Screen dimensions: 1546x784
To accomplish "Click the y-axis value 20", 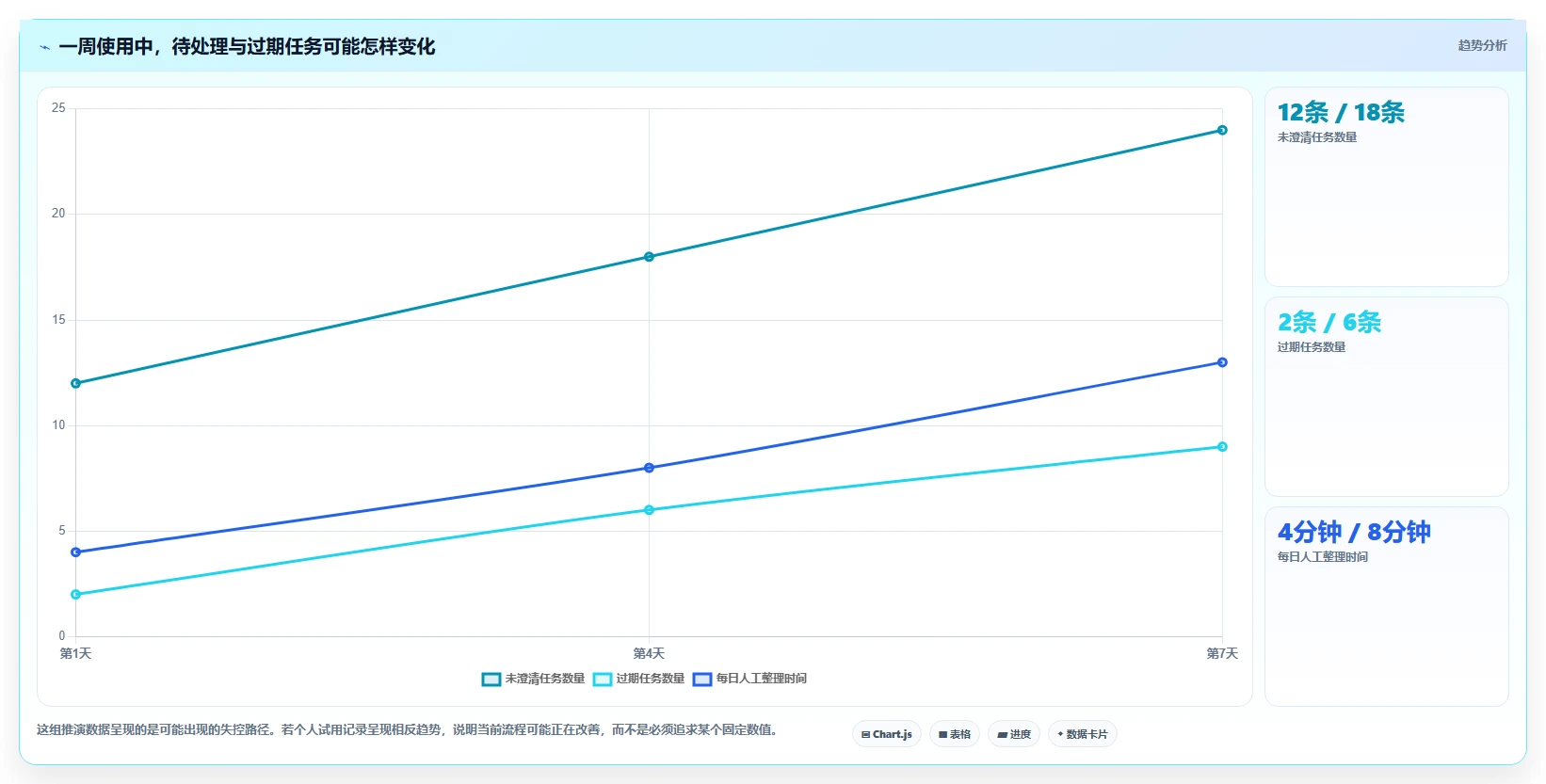I will 58,214.
